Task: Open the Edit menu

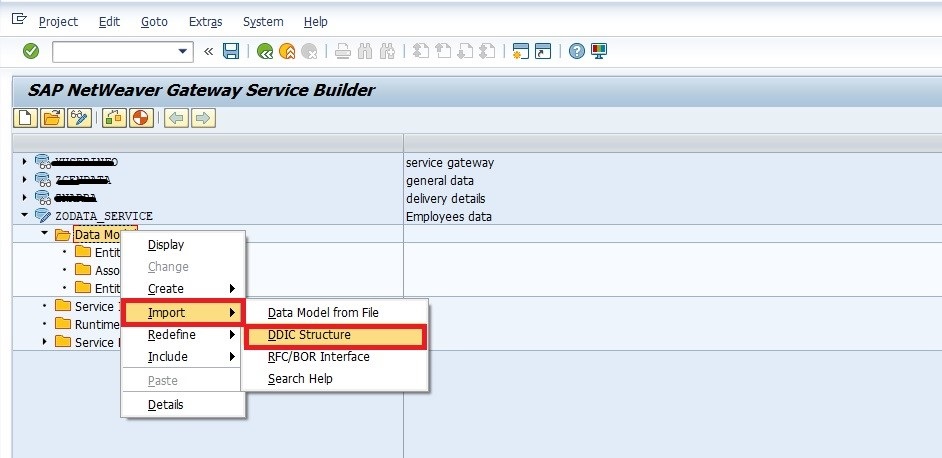Action: pos(109,22)
